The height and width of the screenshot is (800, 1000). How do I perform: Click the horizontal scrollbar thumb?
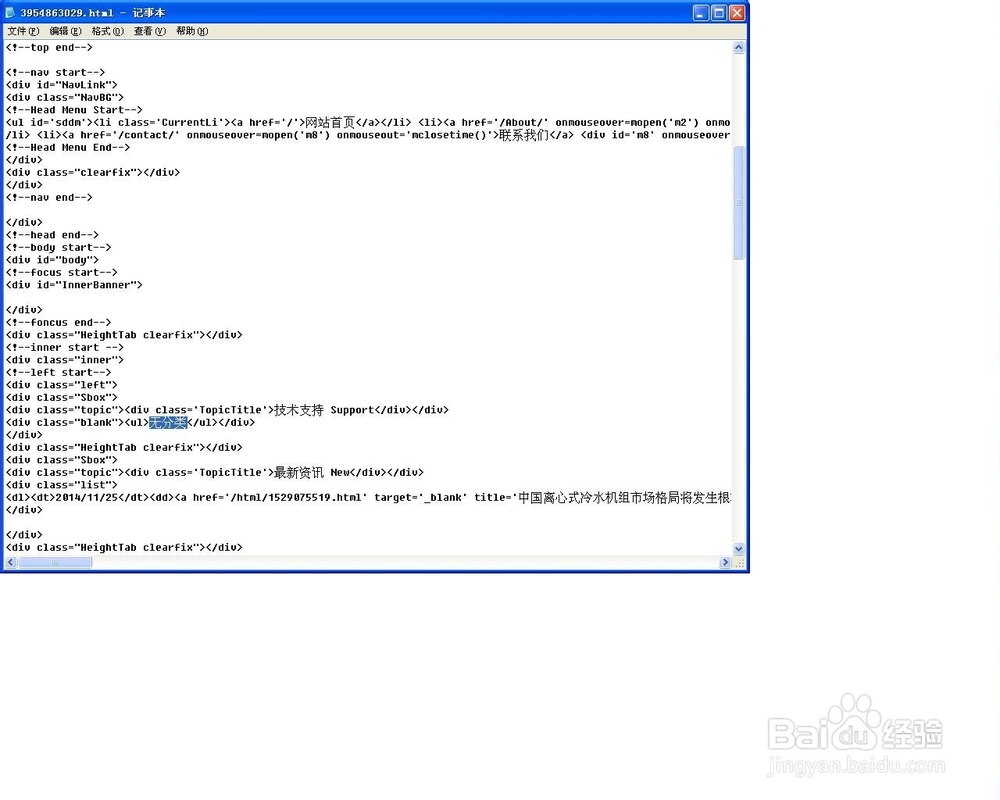pos(55,562)
